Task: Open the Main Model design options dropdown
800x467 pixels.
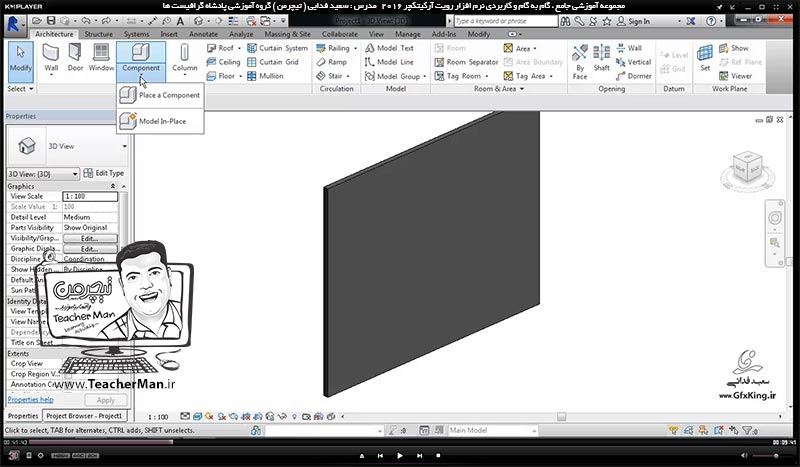Action: coord(534,431)
